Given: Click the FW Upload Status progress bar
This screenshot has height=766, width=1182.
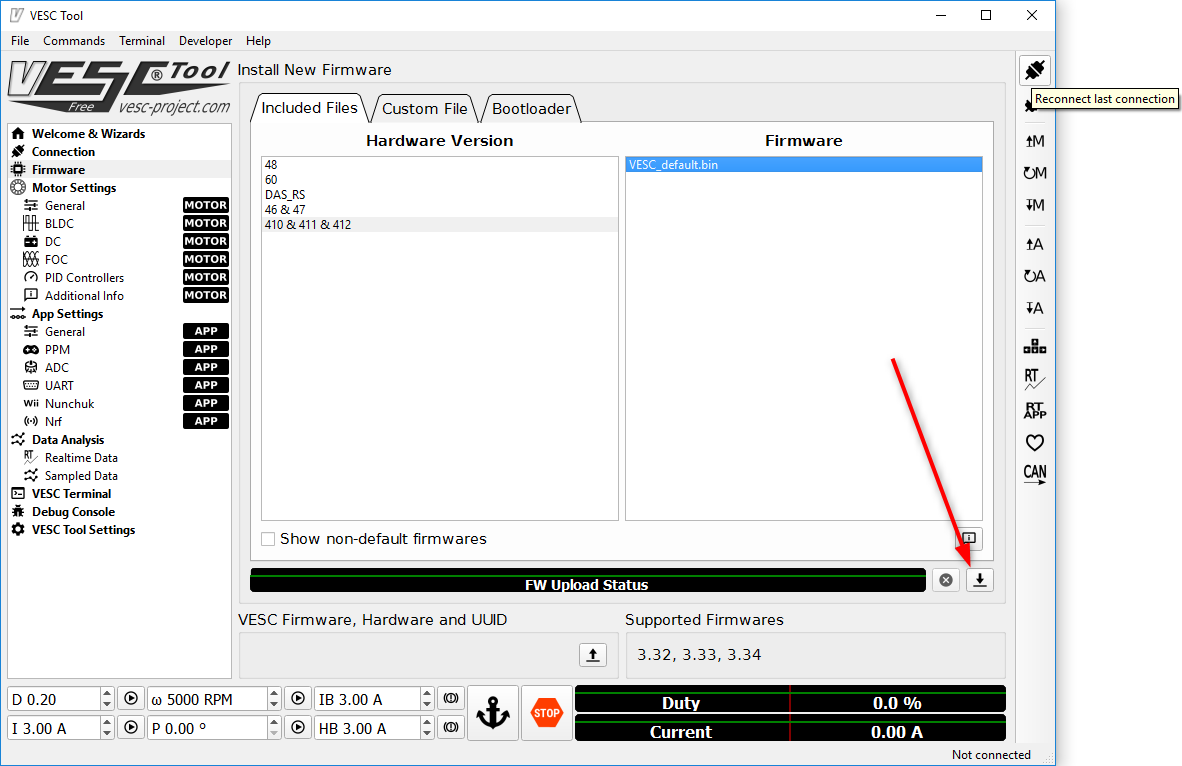Looking at the screenshot, I should [587, 580].
